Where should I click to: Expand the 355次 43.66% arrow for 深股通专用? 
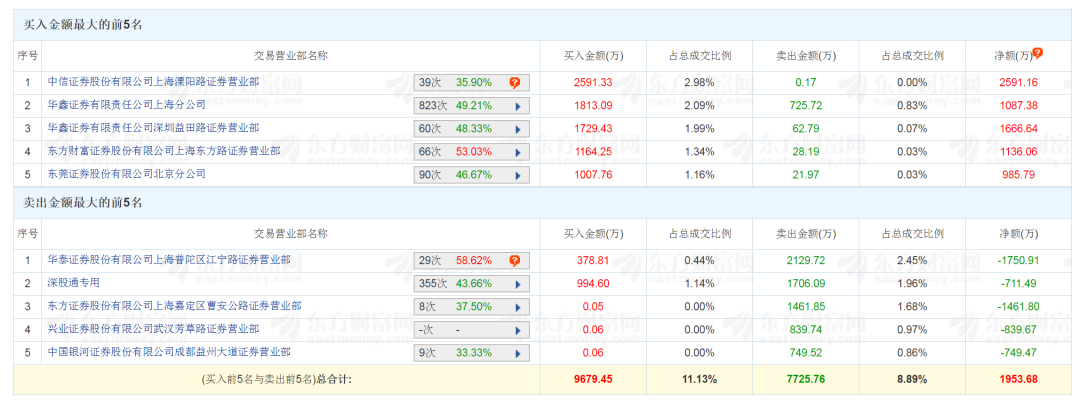tap(518, 284)
